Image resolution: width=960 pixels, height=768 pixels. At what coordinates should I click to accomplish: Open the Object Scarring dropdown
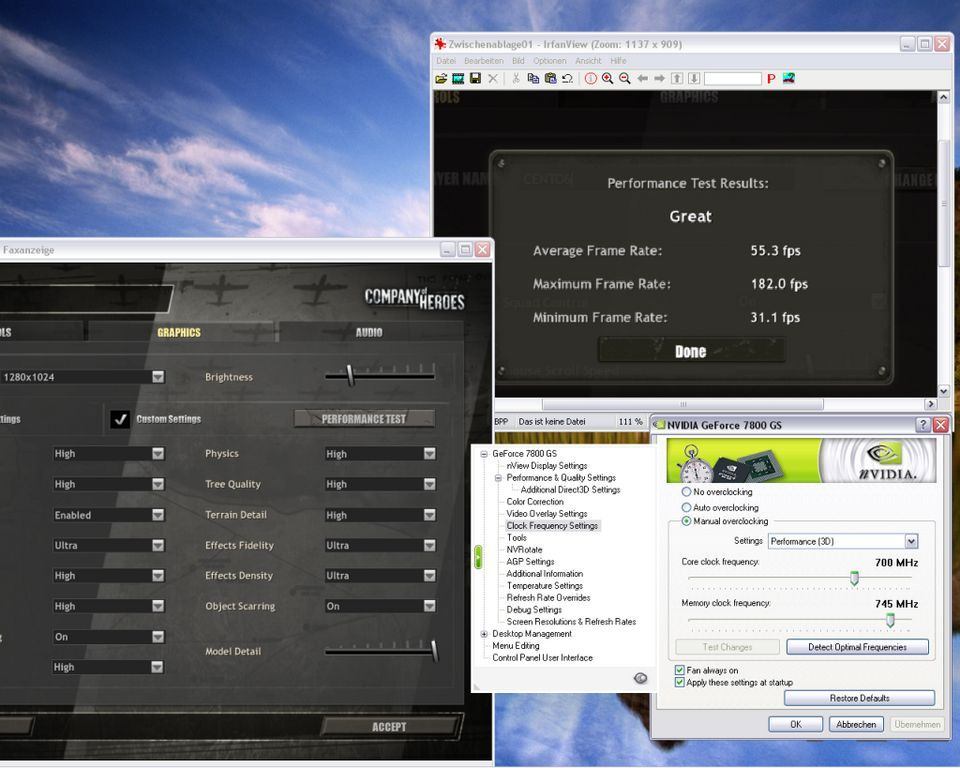point(430,606)
